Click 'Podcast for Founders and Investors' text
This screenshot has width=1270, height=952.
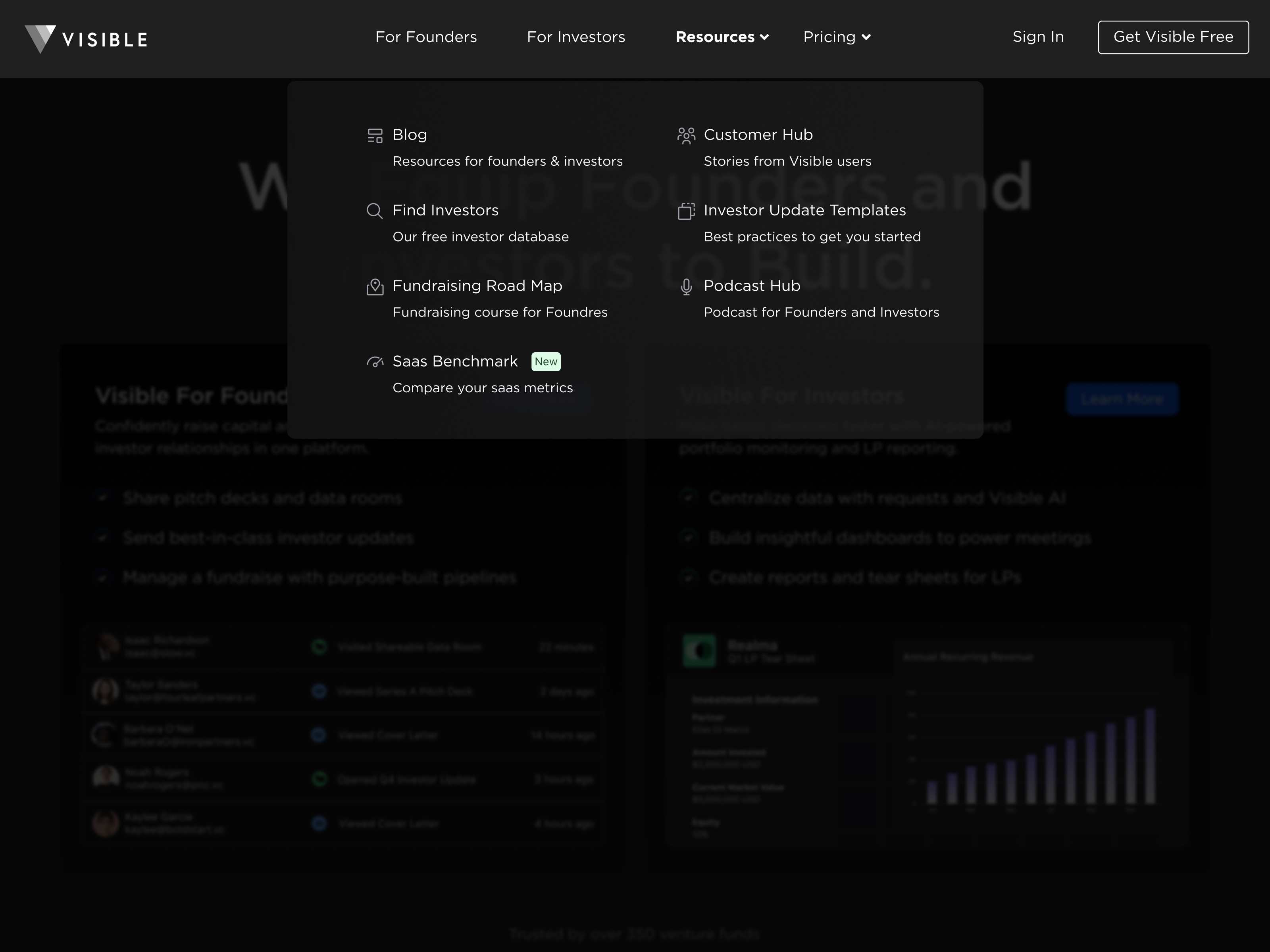[821, 312]
